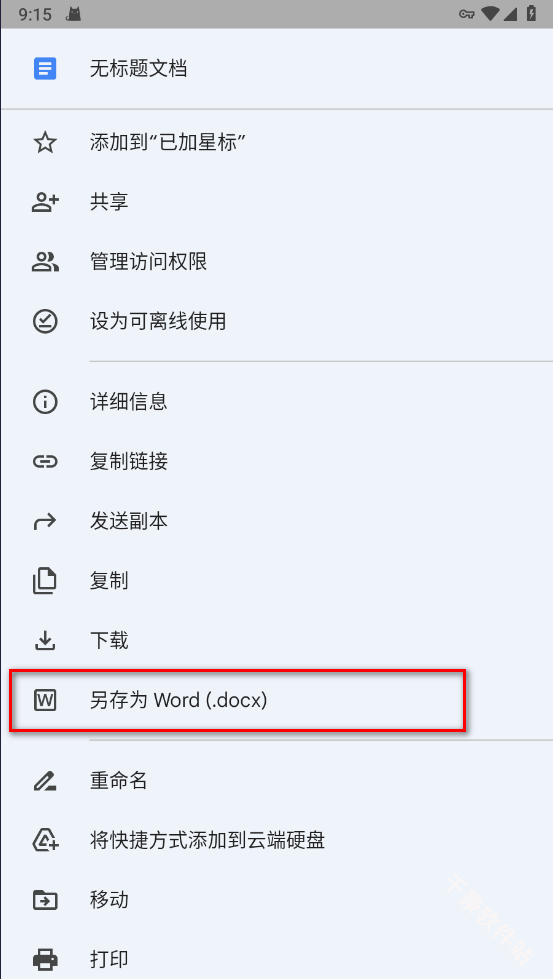Tap the Drive shortcut icon beside 将快捷方式添加到云端硬盘
Image resolution: width=553 pixels, height=979 pixels.
(x=45, y=840)
